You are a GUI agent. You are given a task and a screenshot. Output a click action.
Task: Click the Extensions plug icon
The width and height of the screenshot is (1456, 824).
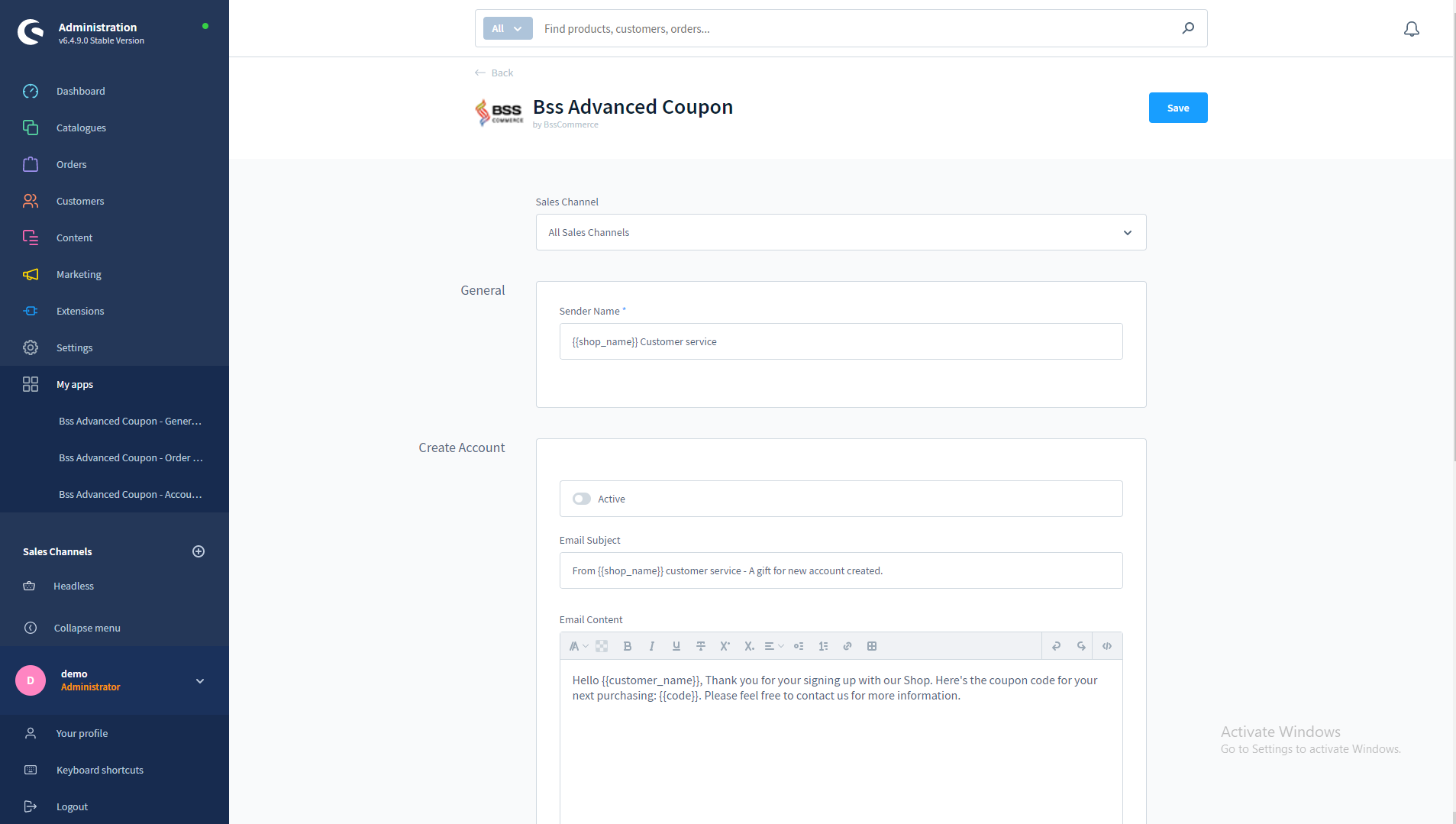point(31,311)
